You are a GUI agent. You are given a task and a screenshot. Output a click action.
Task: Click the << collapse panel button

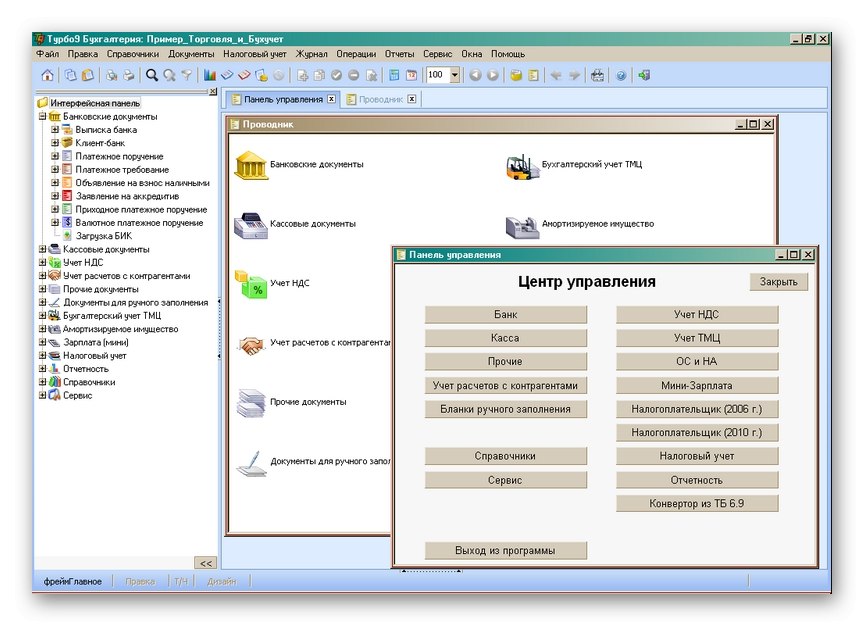click(x=204, y=563)
